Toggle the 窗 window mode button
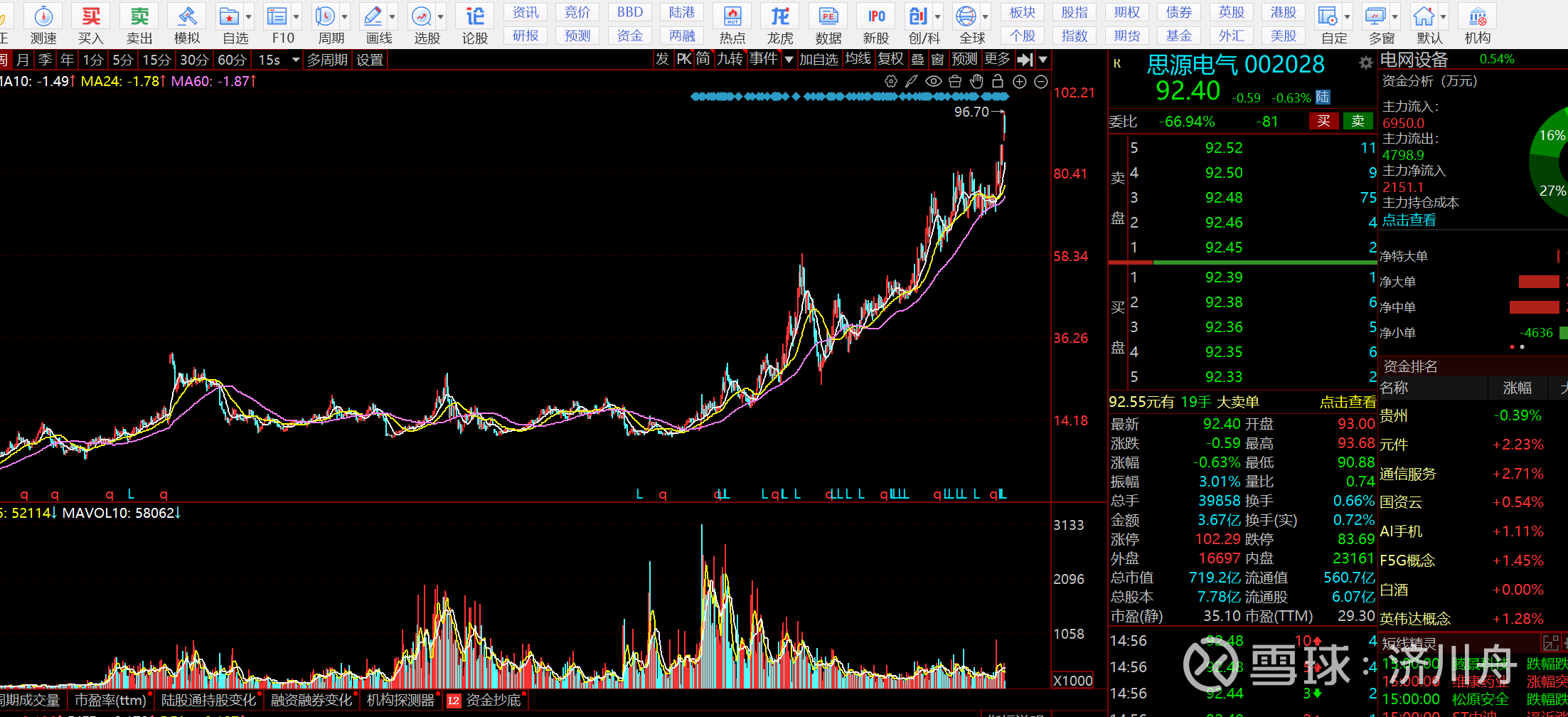This screenshot has width=1568, height=717. (x=938, y=59)
